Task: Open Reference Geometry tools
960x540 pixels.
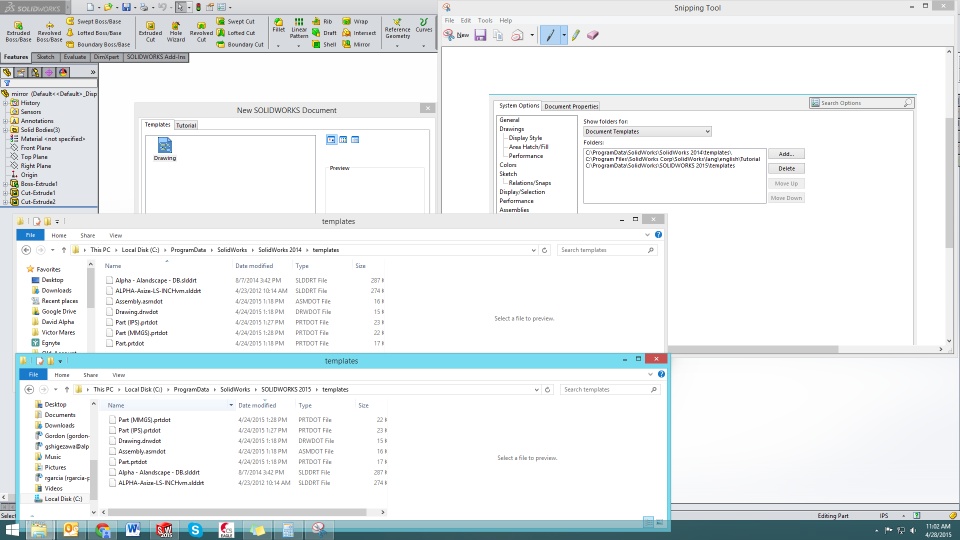Action: tap(397, 29)
